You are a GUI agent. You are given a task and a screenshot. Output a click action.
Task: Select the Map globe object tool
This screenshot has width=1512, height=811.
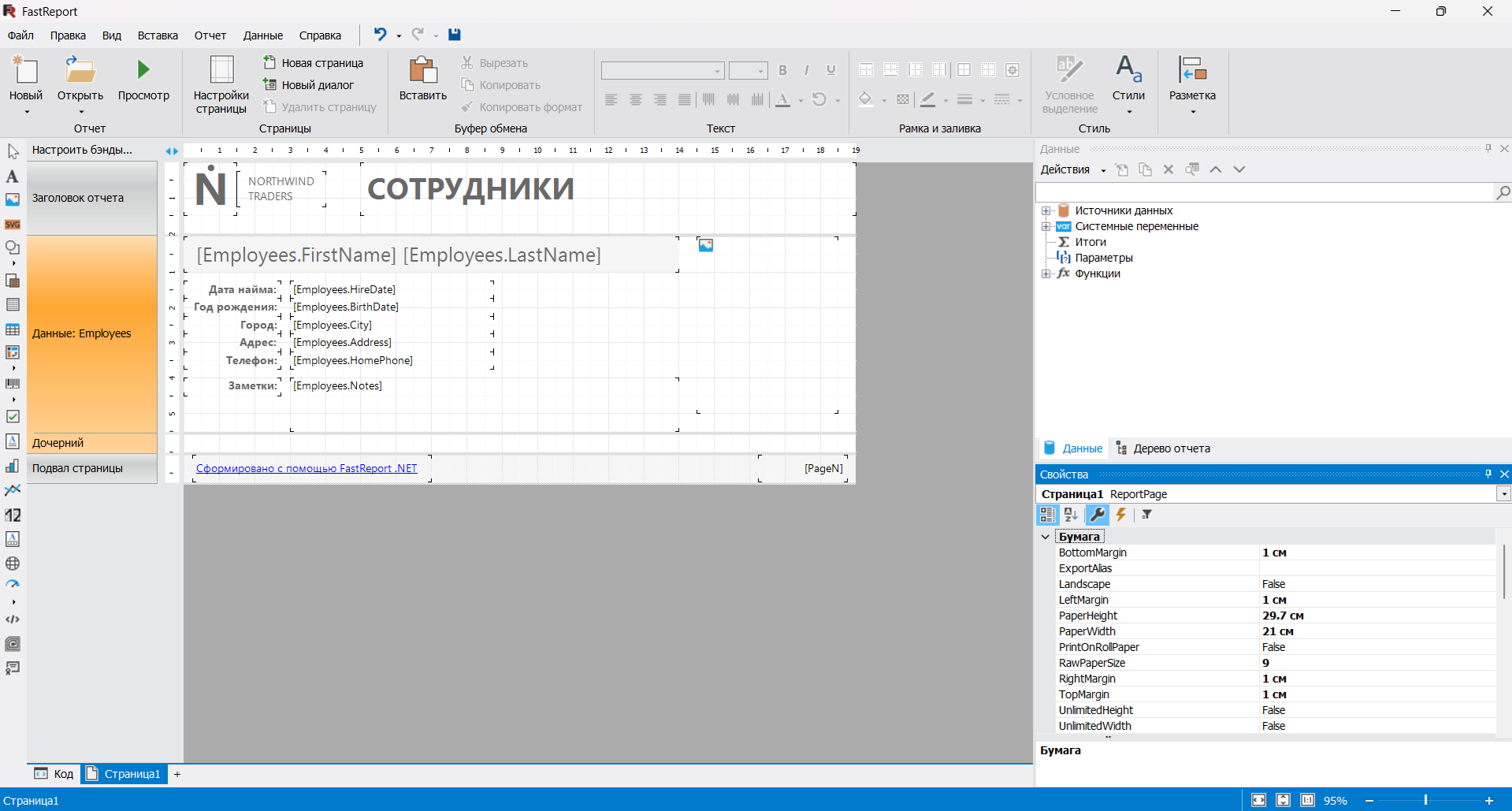click(x=13, y=564)
